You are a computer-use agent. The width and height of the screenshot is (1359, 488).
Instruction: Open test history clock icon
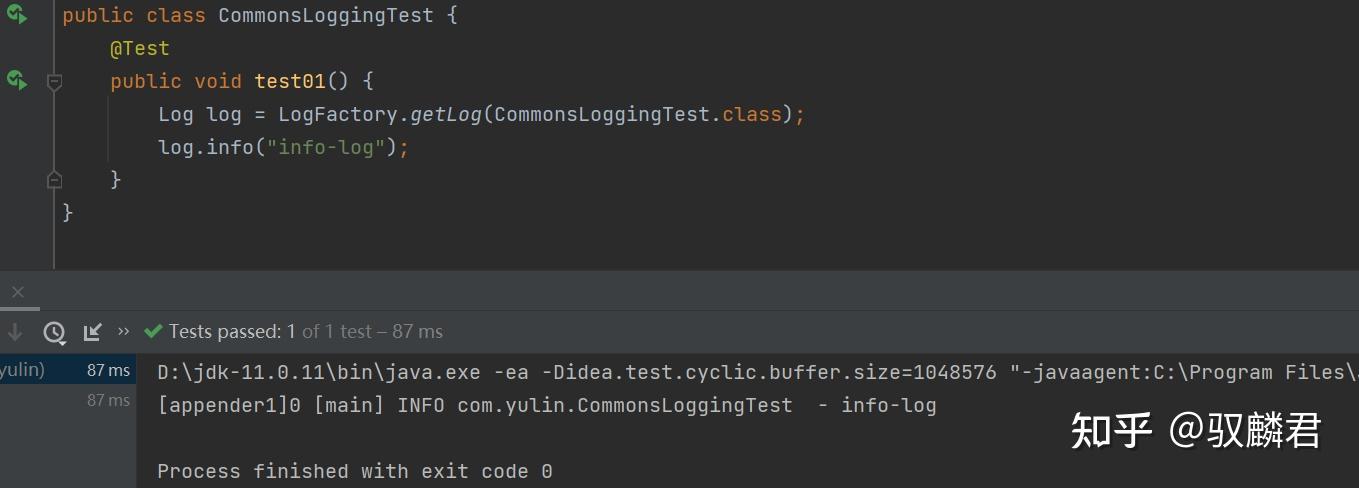coord(54,332)
